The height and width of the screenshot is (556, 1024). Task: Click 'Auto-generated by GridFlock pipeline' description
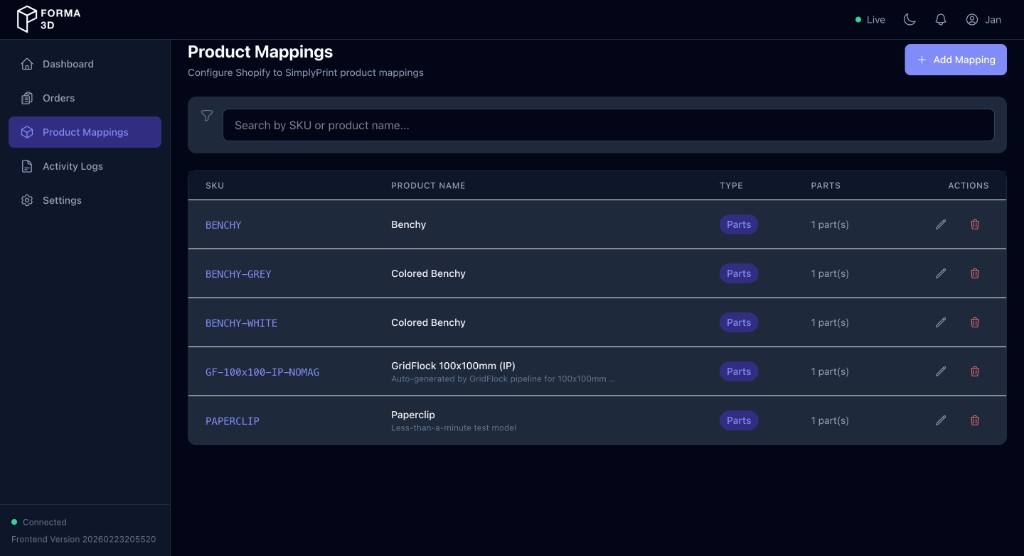click(503, 378)
